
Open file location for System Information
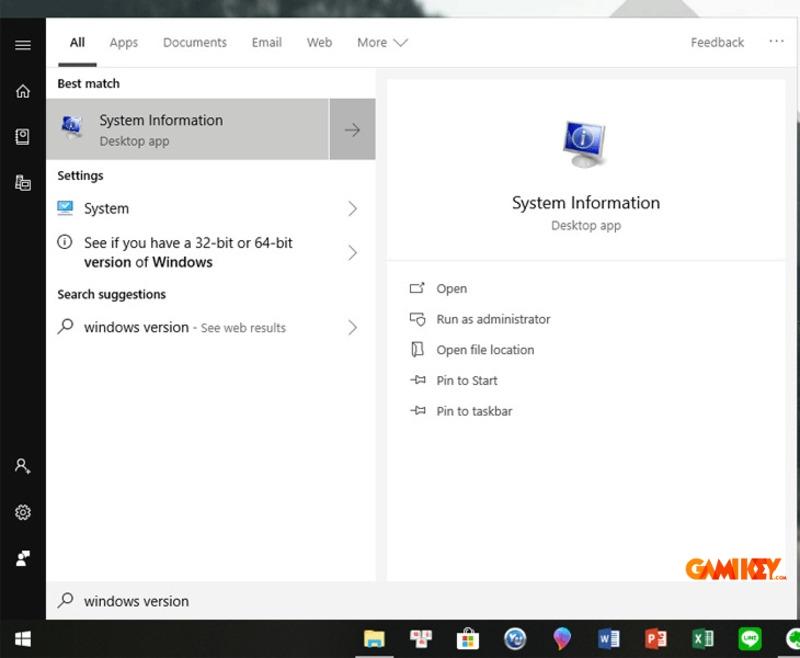tap(484, 350)
